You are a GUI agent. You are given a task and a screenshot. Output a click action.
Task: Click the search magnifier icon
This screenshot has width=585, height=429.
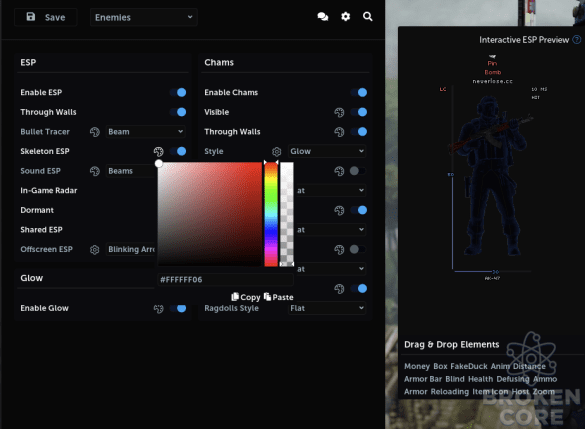pos(367,17)
